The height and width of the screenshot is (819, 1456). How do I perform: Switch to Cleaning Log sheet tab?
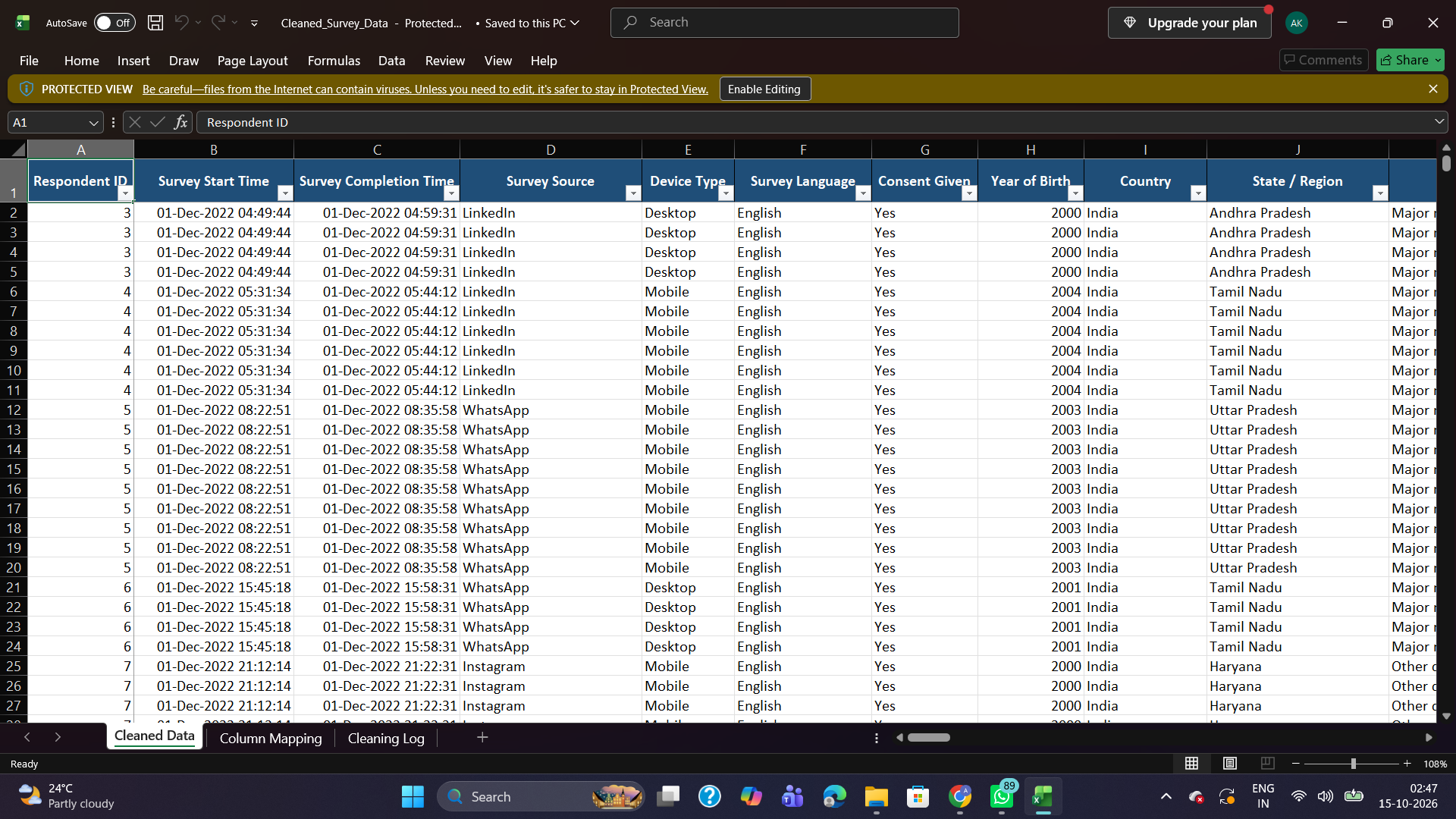[x=385, y=738]
